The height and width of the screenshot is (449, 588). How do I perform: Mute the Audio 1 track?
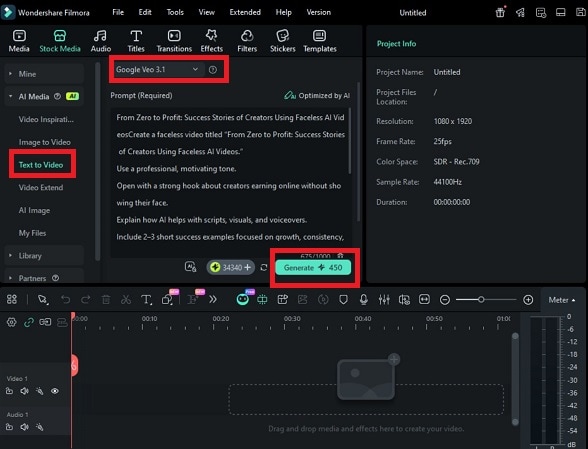(x=24, y=427)
